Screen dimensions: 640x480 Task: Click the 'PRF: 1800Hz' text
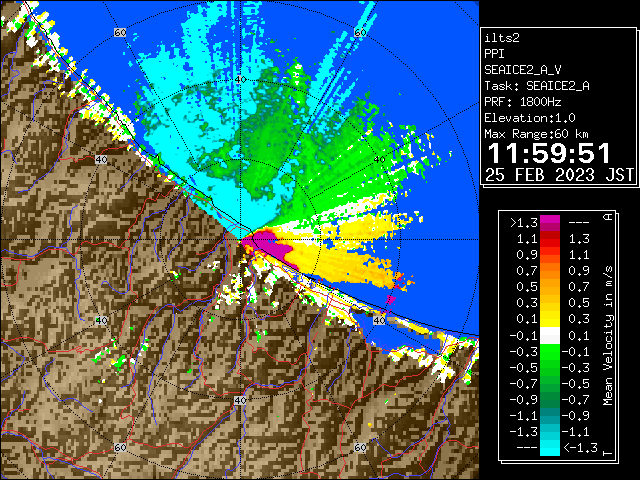522,102
